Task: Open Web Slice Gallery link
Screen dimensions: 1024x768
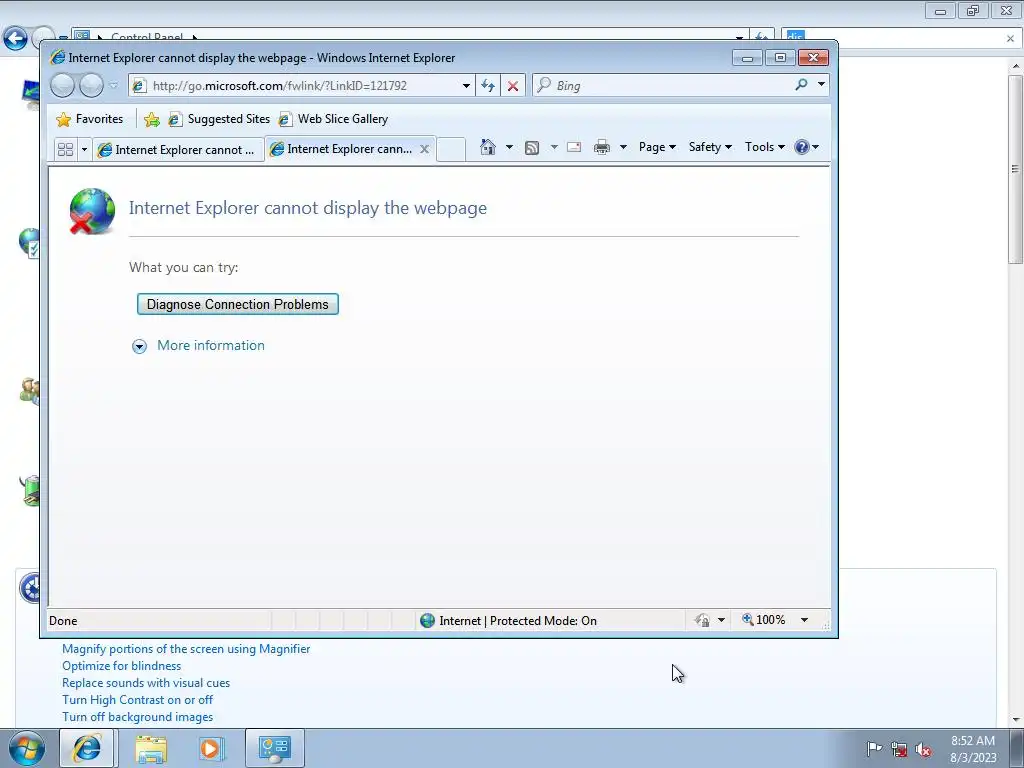Action: 333,119
